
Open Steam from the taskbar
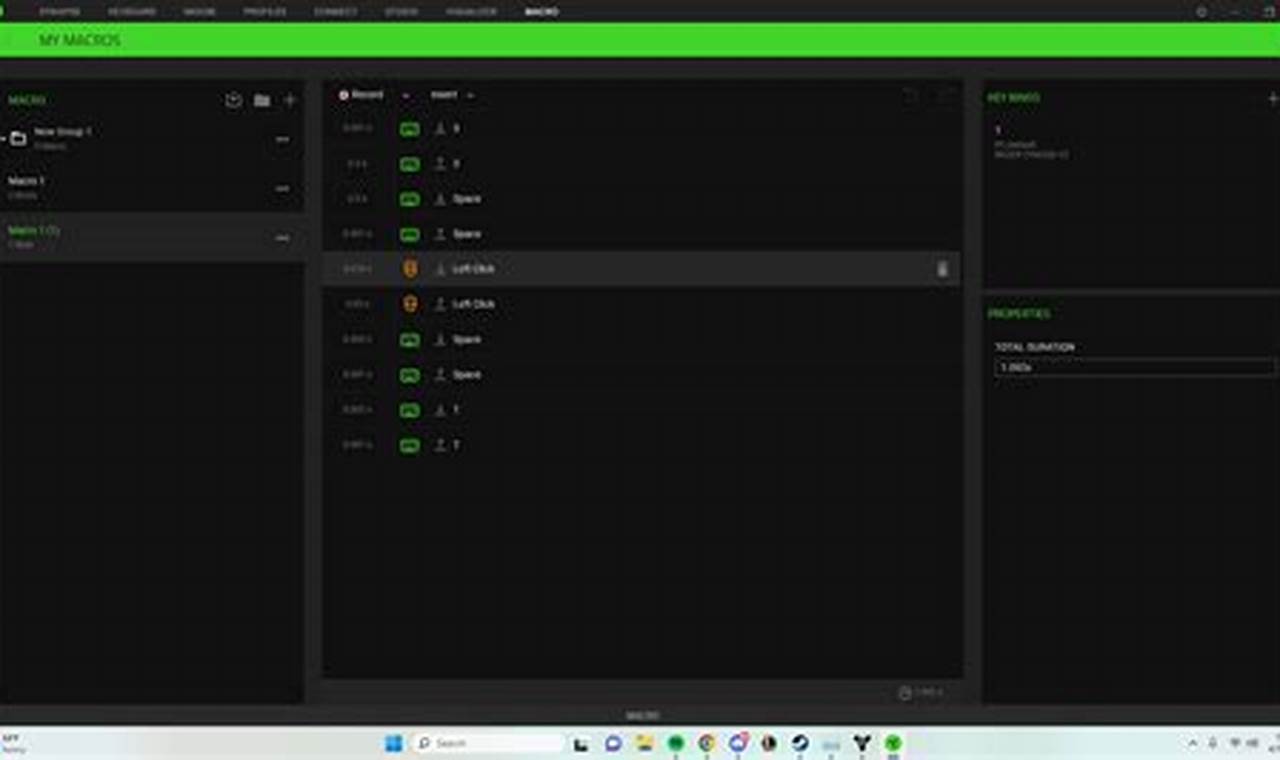[x=800, y=743]
